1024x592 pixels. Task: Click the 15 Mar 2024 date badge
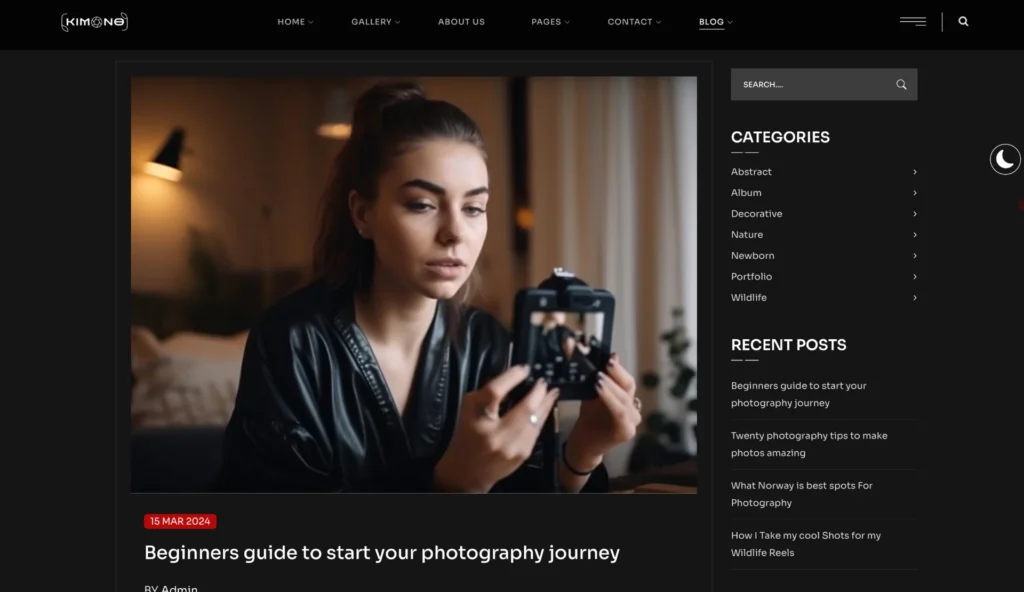[x=180, y=521]
